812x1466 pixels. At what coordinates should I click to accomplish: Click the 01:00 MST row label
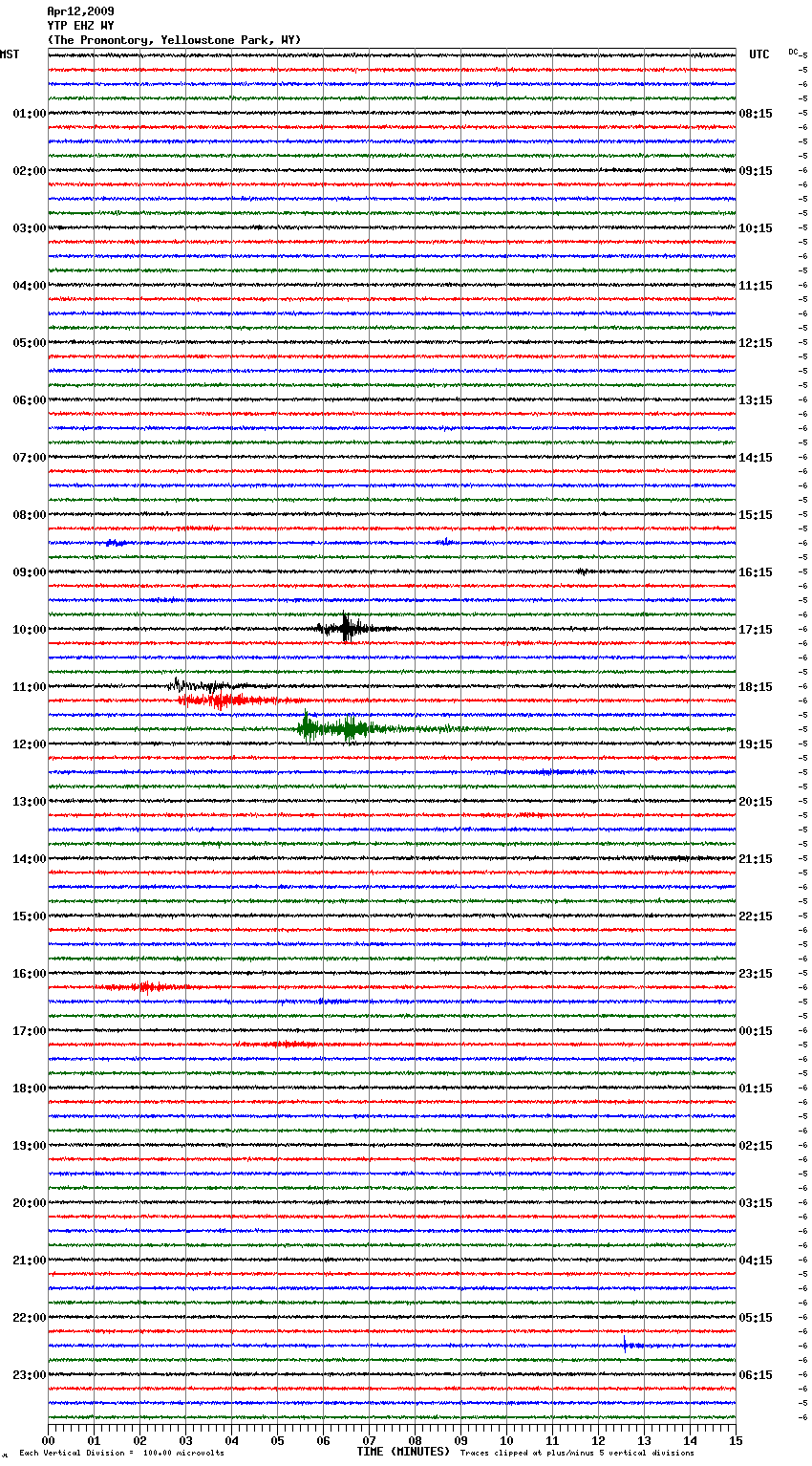pos(29,114)
